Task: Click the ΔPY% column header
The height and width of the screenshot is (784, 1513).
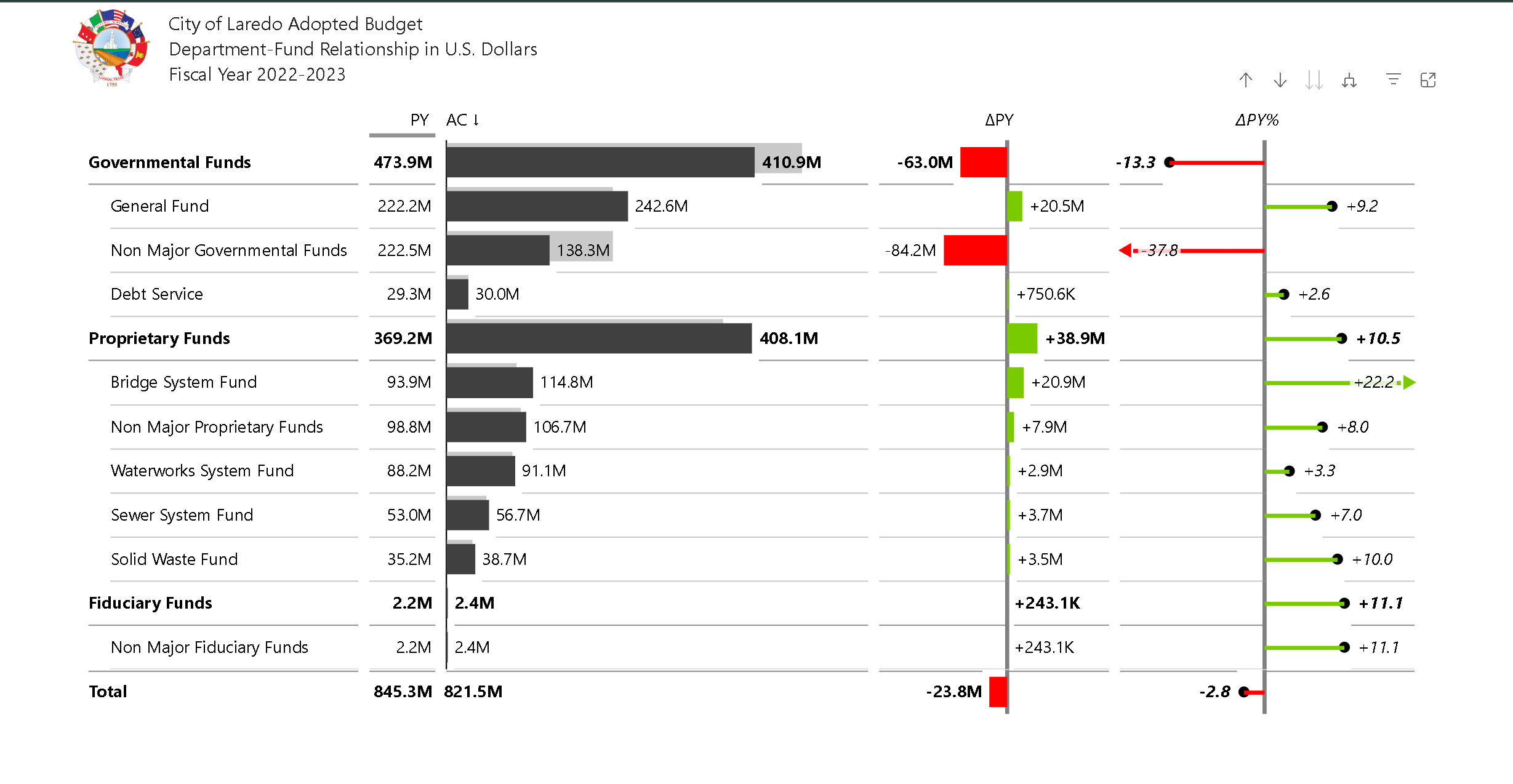Action: pos(1257,119)
